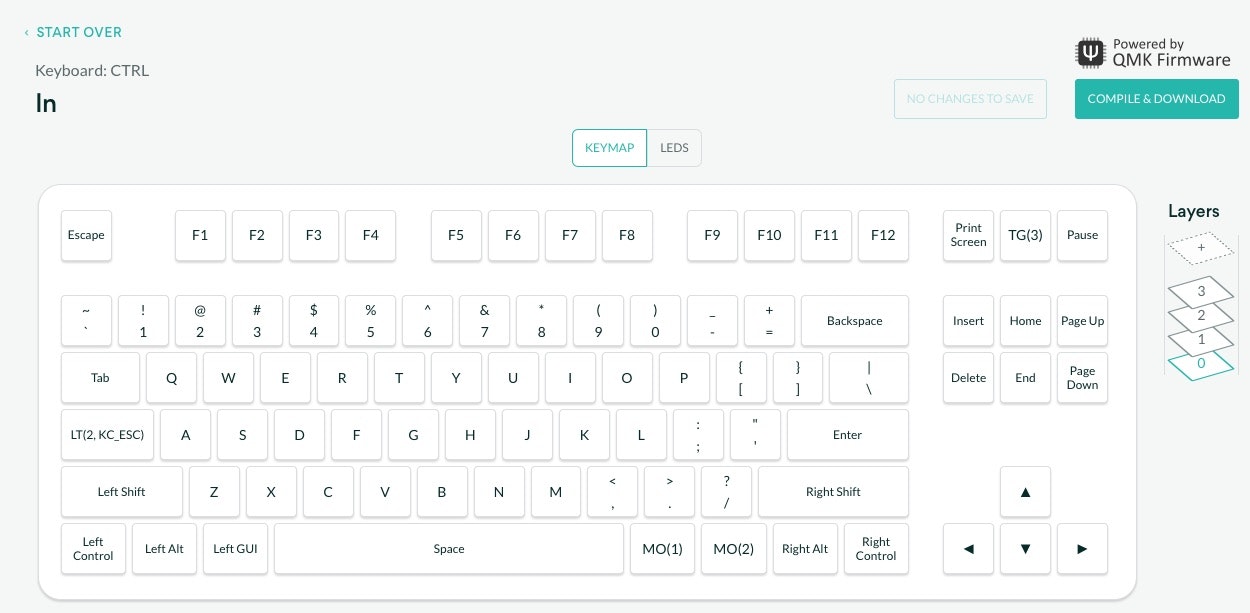Click the left arrow key
Image resolution: width=1250 pixels, height=613 pixels.
968,549
